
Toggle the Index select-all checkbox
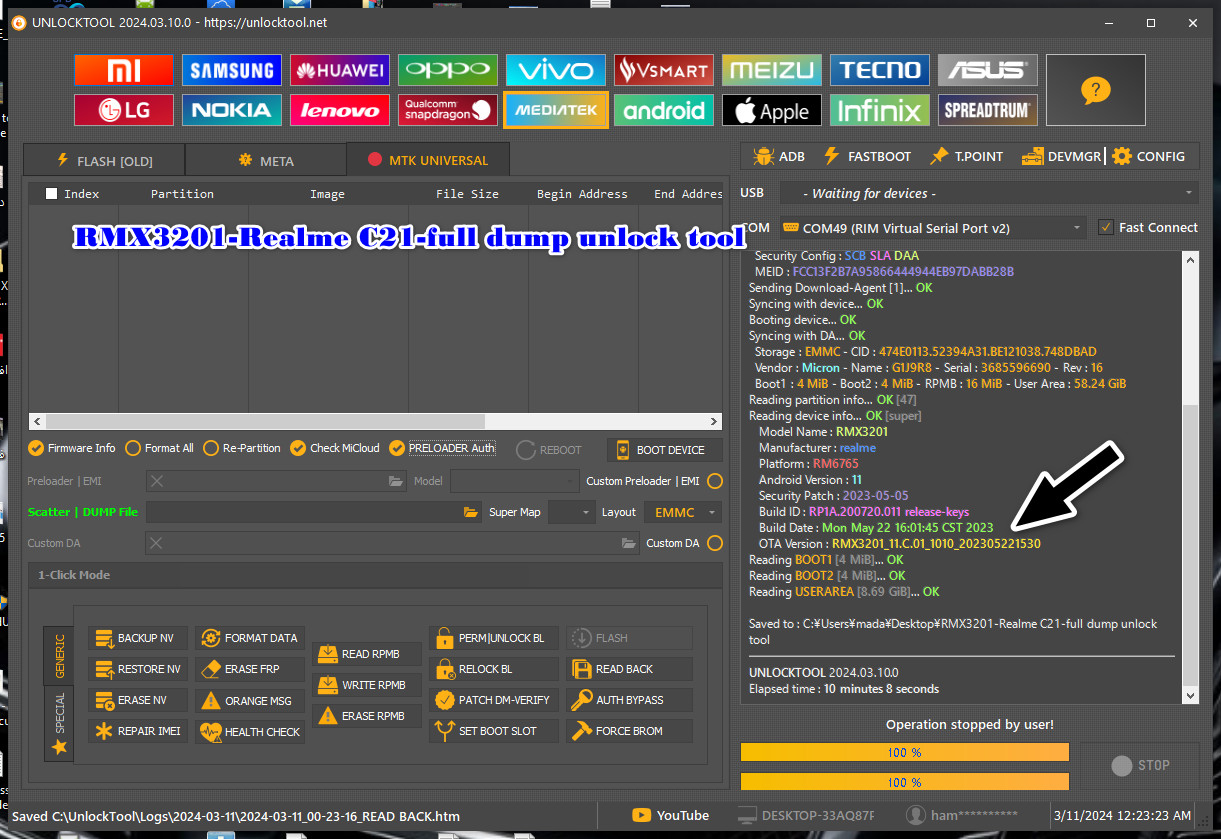pos(52,194)
